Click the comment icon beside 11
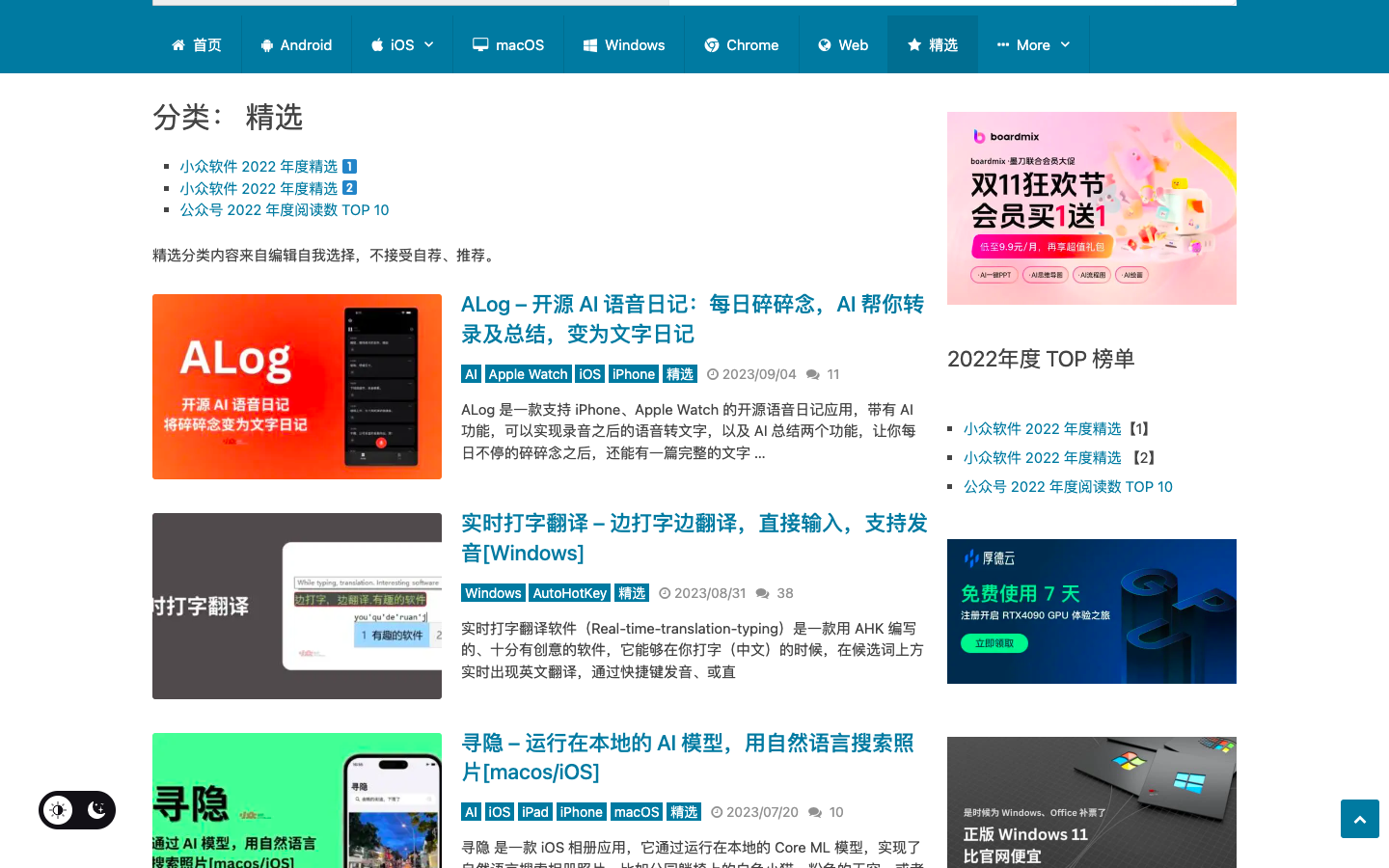 click(813, 374)
